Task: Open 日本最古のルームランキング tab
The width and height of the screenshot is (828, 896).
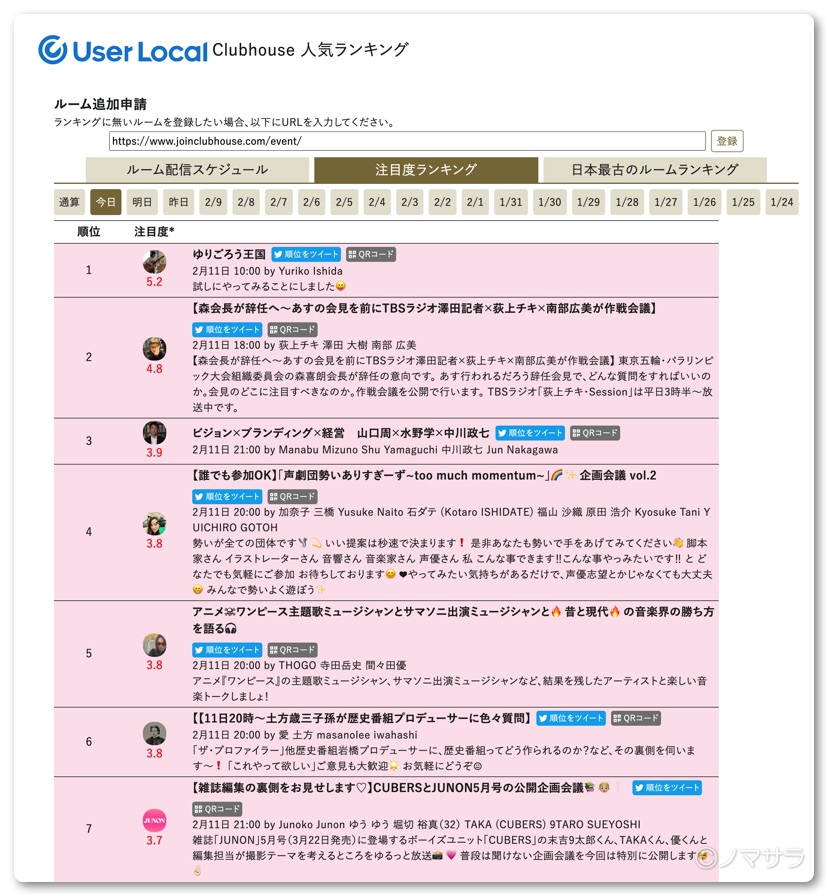Action: 654,170
